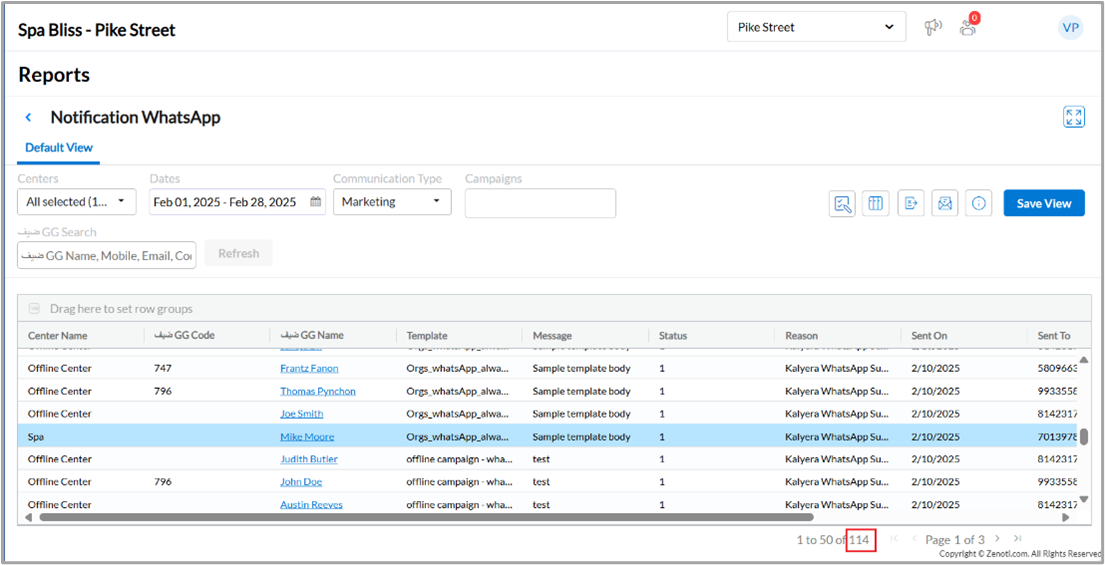
Task: Sort by Reason column header
Action: pos(802,335)
